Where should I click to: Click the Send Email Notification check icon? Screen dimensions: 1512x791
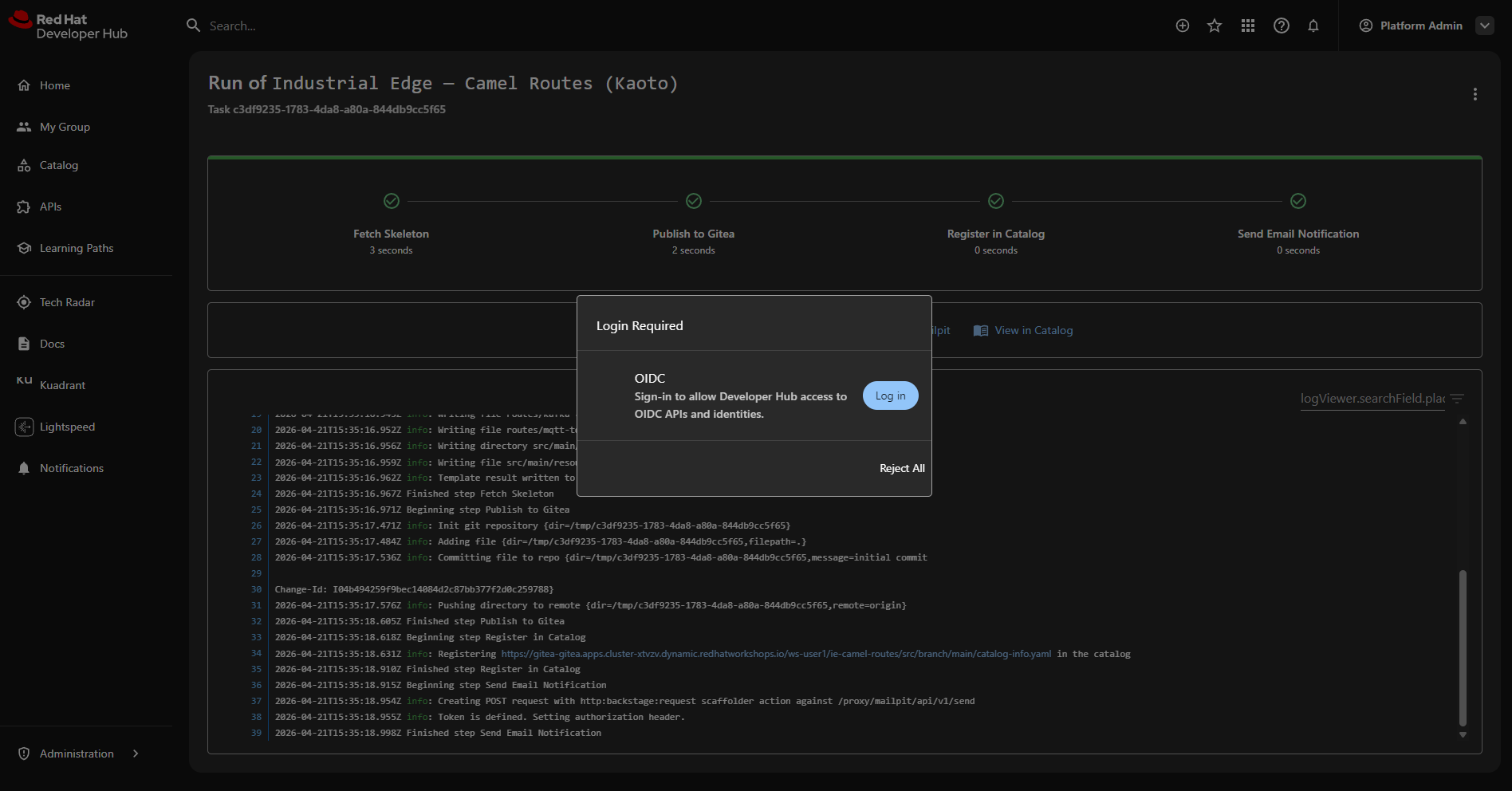point(1298,201)
